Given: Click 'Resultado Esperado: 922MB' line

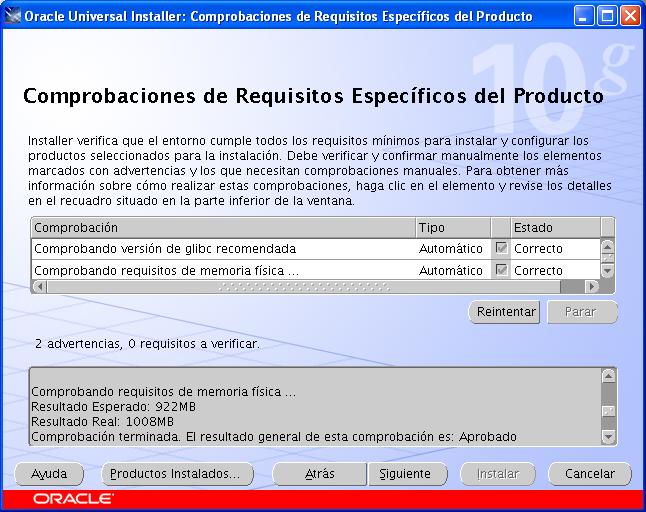Looking at the screenshot, I should [113, 407].
